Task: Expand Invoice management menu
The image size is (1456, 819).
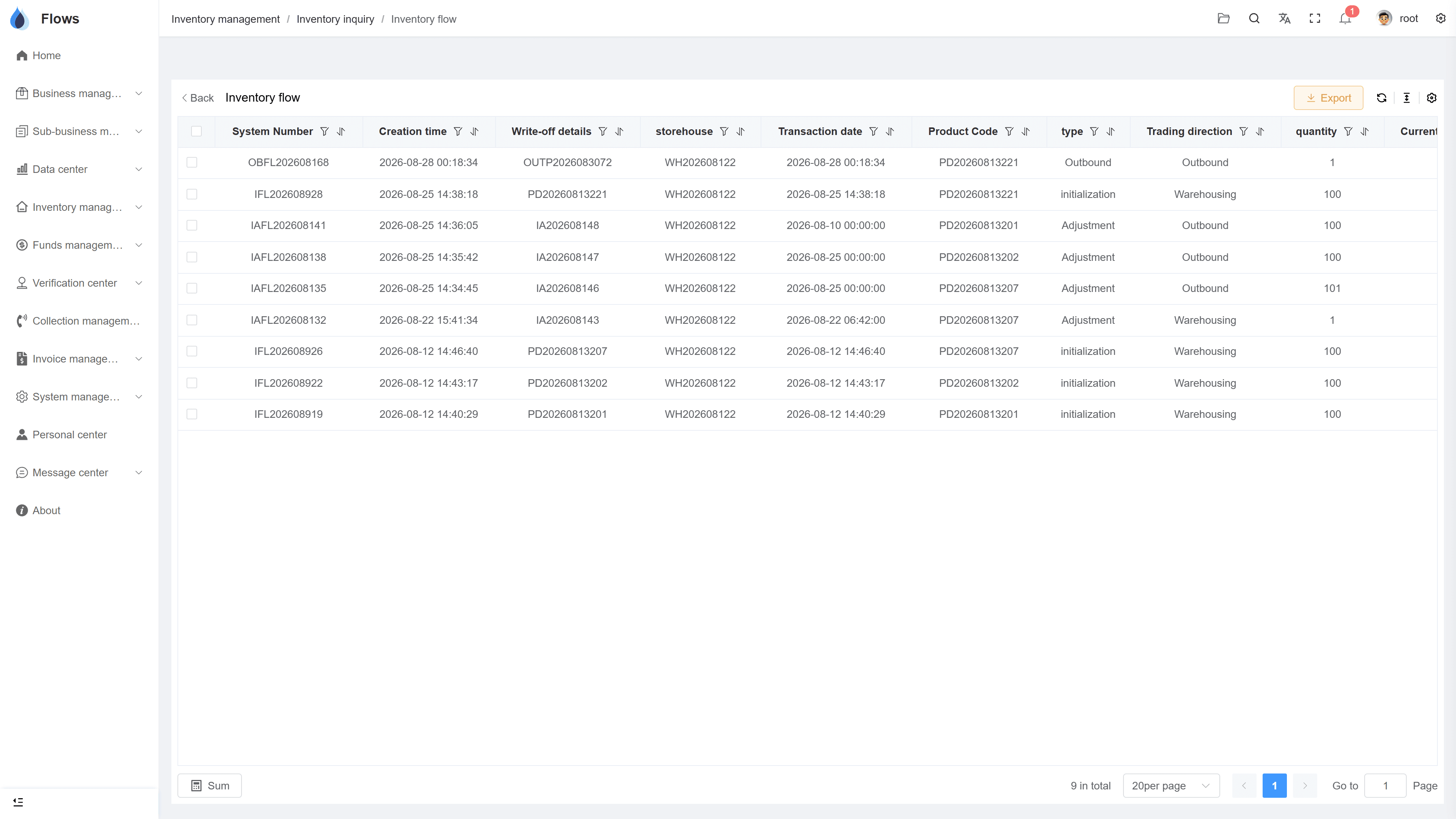Action: (79, 359)
